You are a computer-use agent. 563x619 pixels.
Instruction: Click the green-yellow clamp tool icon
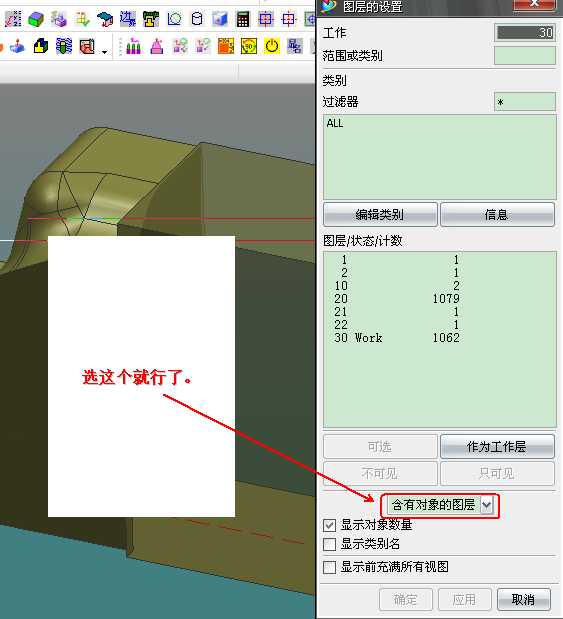(150, 19)
